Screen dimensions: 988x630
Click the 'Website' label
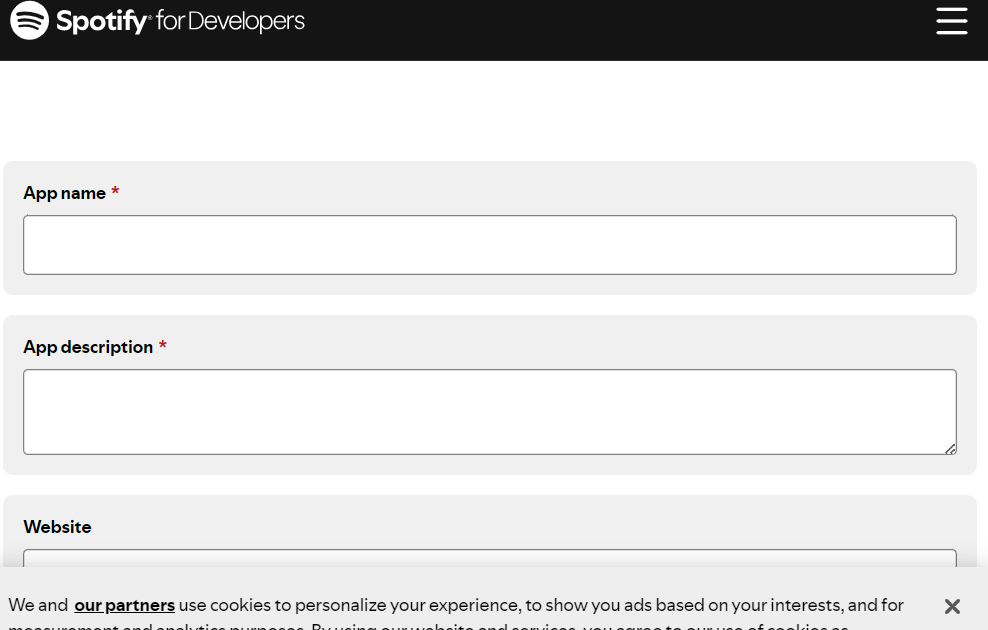pos(57,527)
